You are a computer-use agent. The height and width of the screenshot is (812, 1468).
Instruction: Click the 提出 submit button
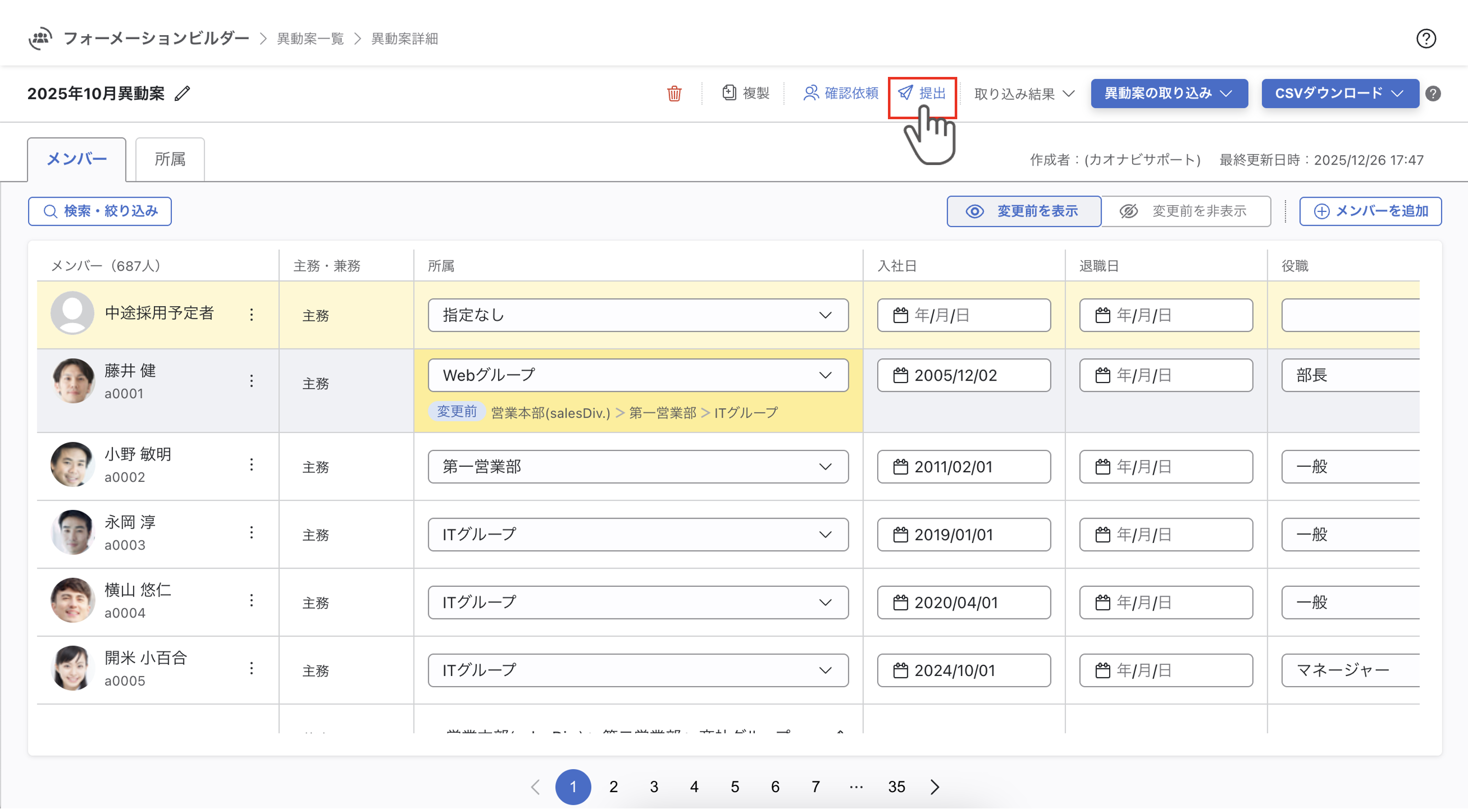pyautogui.click(x=922, y=93)
